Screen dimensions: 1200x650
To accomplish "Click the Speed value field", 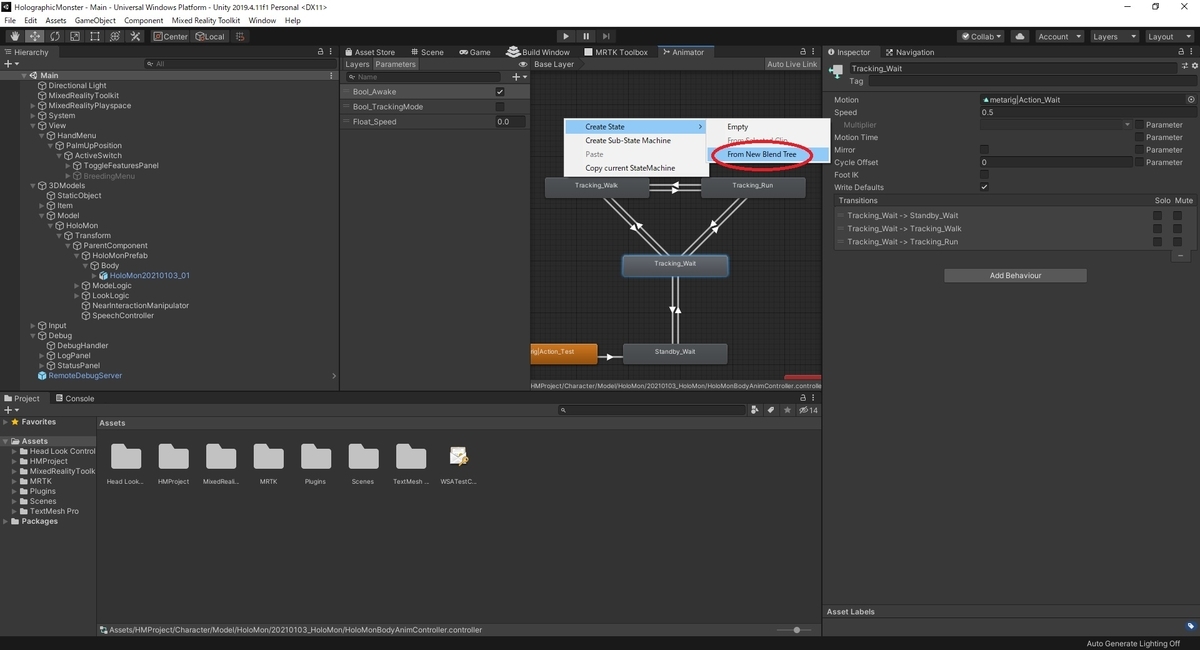I will coord(1088,112).
